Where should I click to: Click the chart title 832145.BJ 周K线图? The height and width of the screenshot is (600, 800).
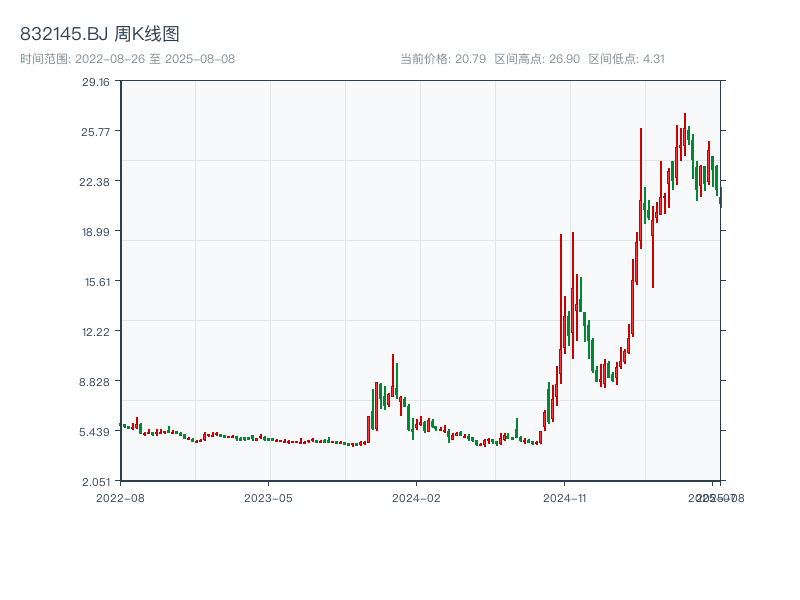99,34
